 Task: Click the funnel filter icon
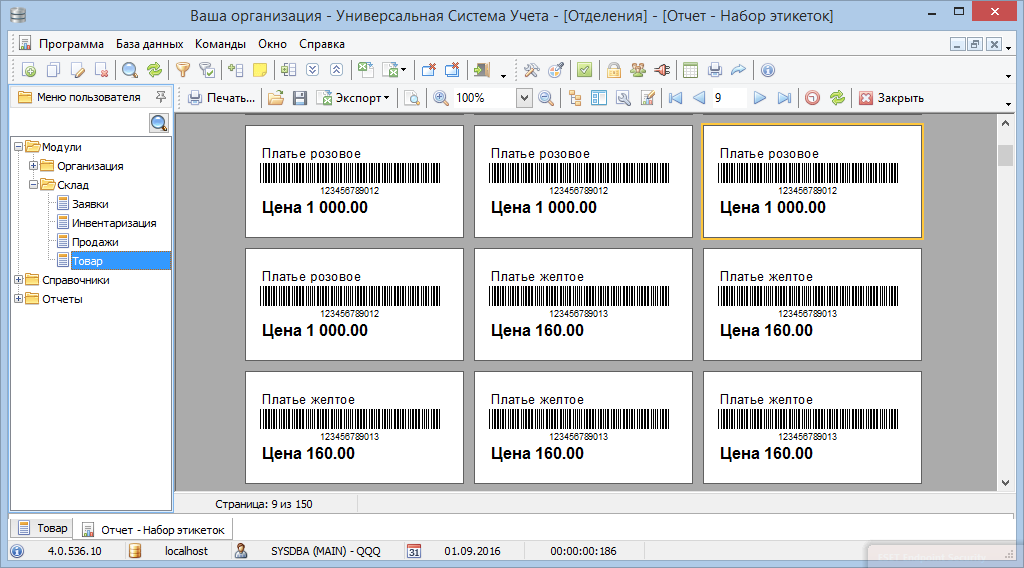[183, 70]
